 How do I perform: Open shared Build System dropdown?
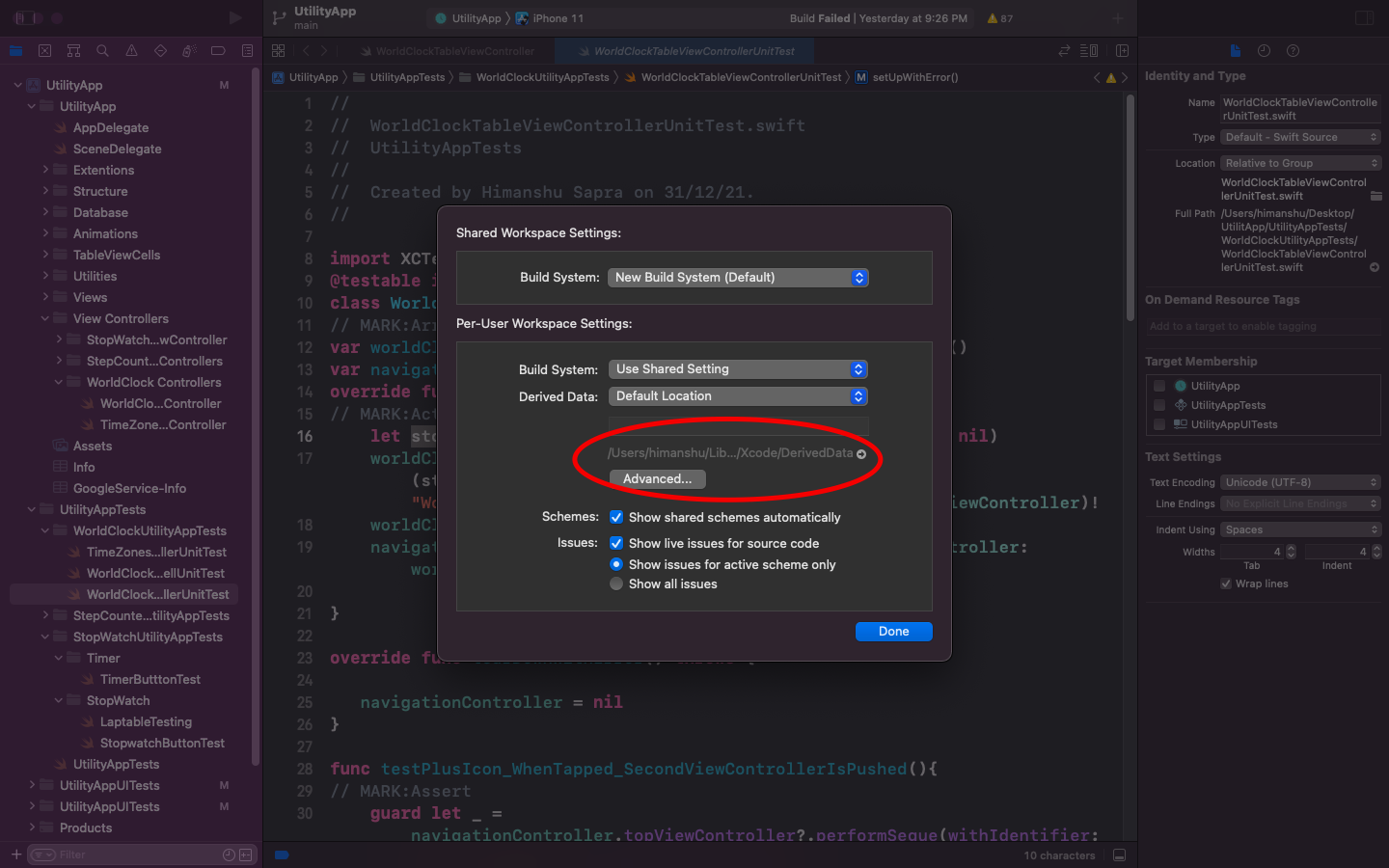pos(738,278)
